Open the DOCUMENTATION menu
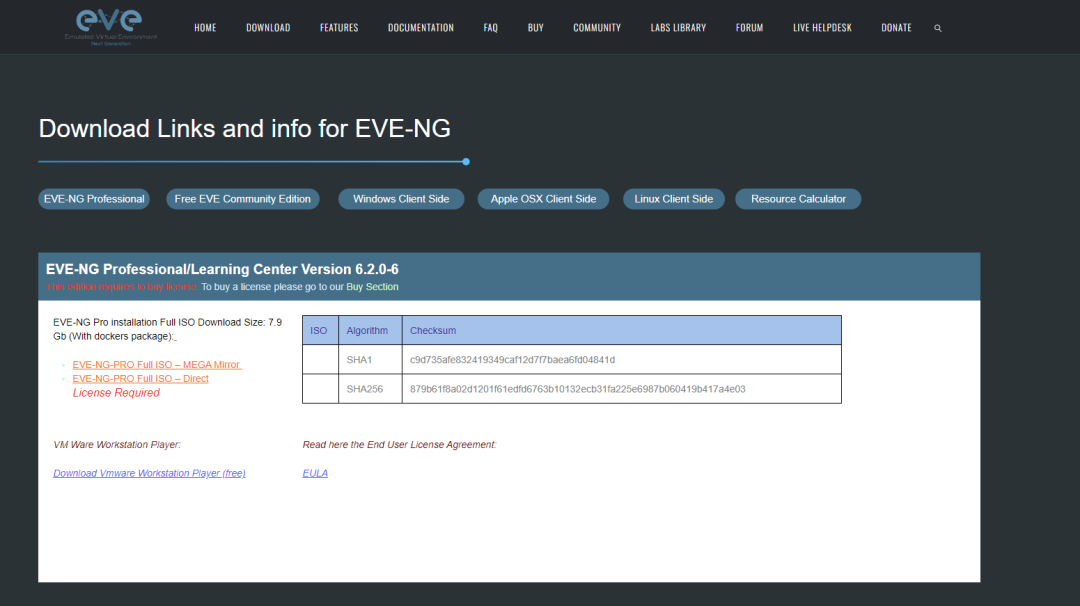The height and width of the screenshot is (606, 1080). coord(421,28)
